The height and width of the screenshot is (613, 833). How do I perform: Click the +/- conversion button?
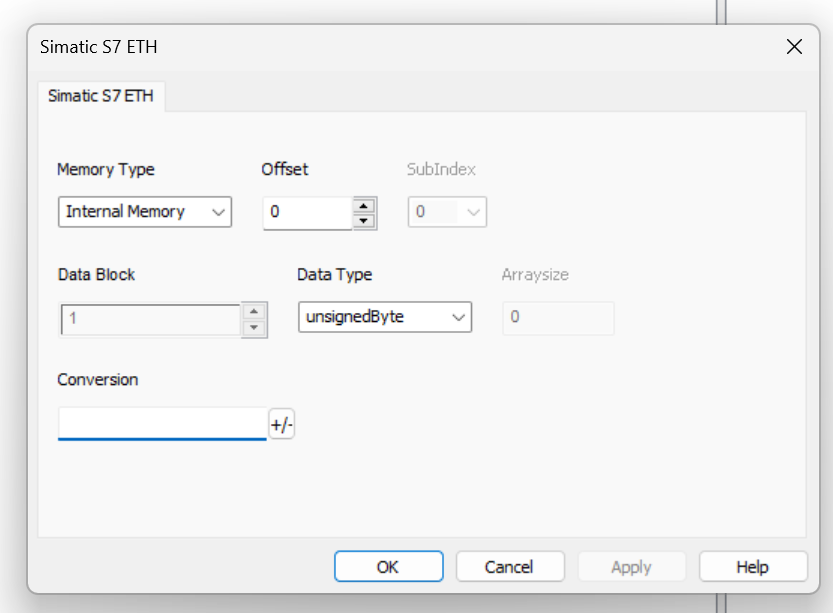pyautogui.click(x=282, y=424)
